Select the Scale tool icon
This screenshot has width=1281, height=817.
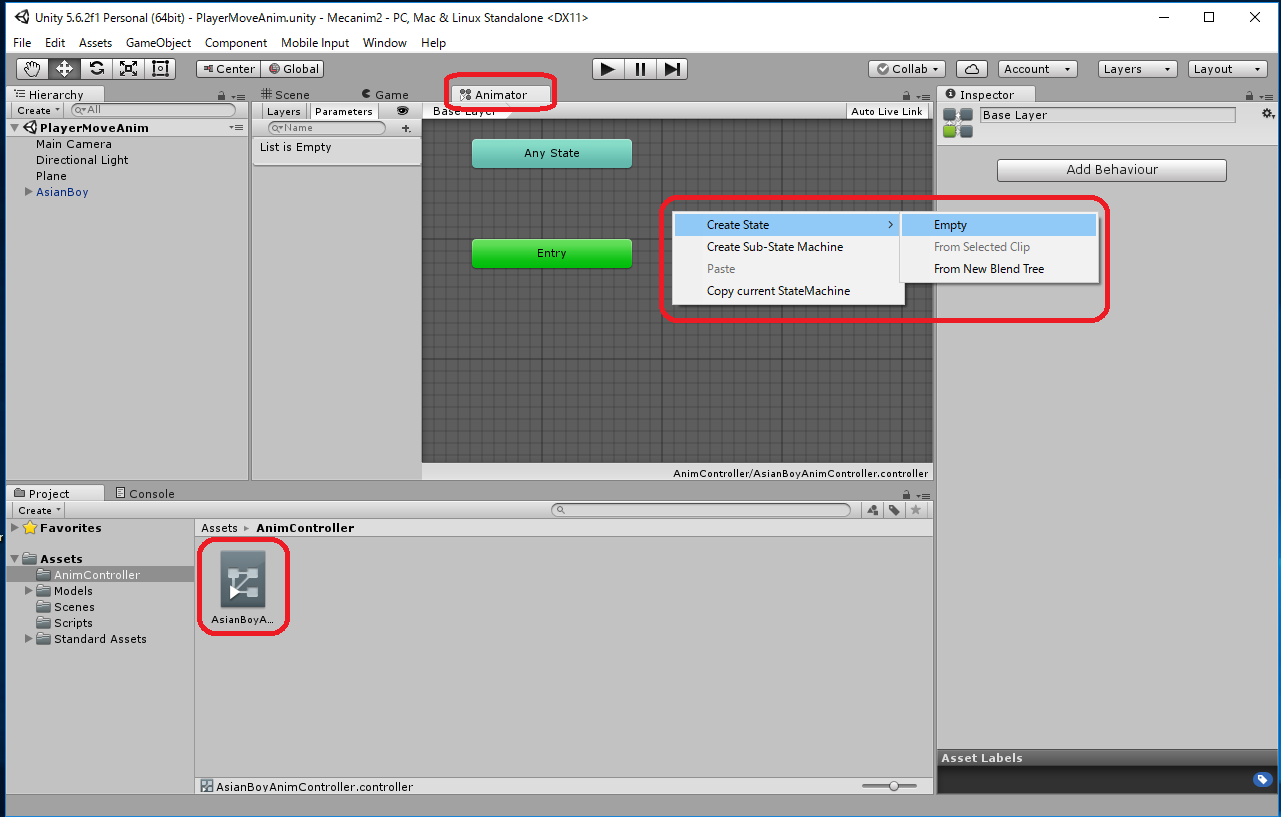pyautogui.click(x=128, y=69)
